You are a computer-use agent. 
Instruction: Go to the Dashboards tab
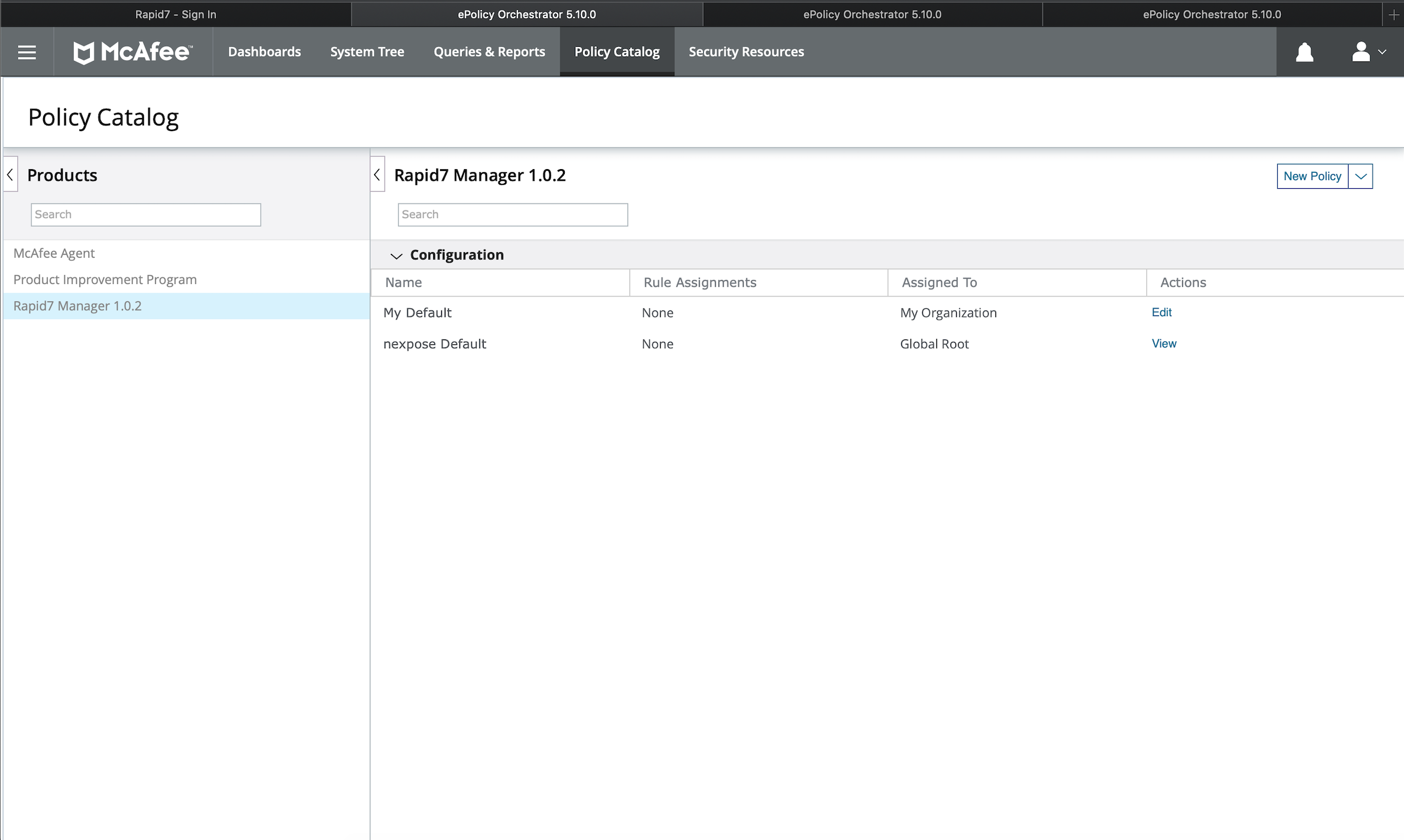[x=264, y=52]
